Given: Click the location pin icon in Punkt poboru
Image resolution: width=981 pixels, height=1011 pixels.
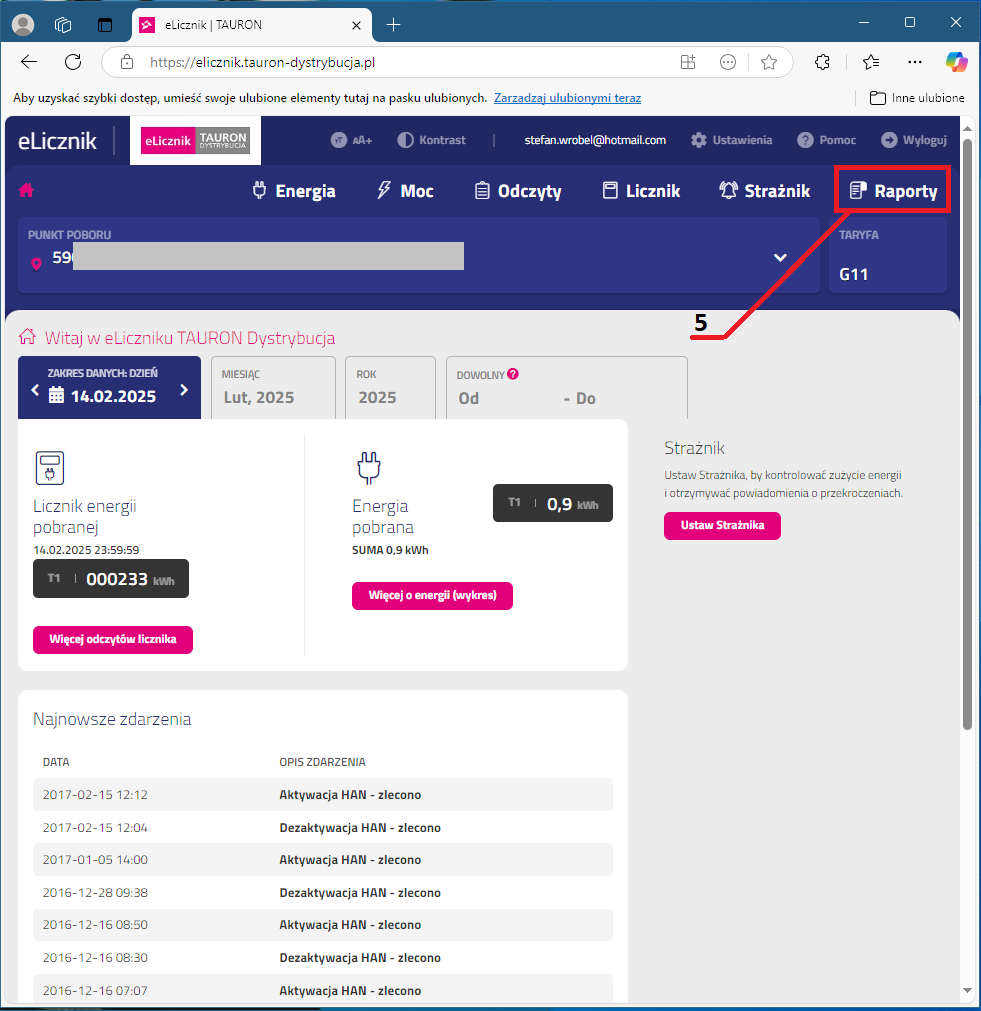Looking at the screenshot, I should (x=37, y=264).
